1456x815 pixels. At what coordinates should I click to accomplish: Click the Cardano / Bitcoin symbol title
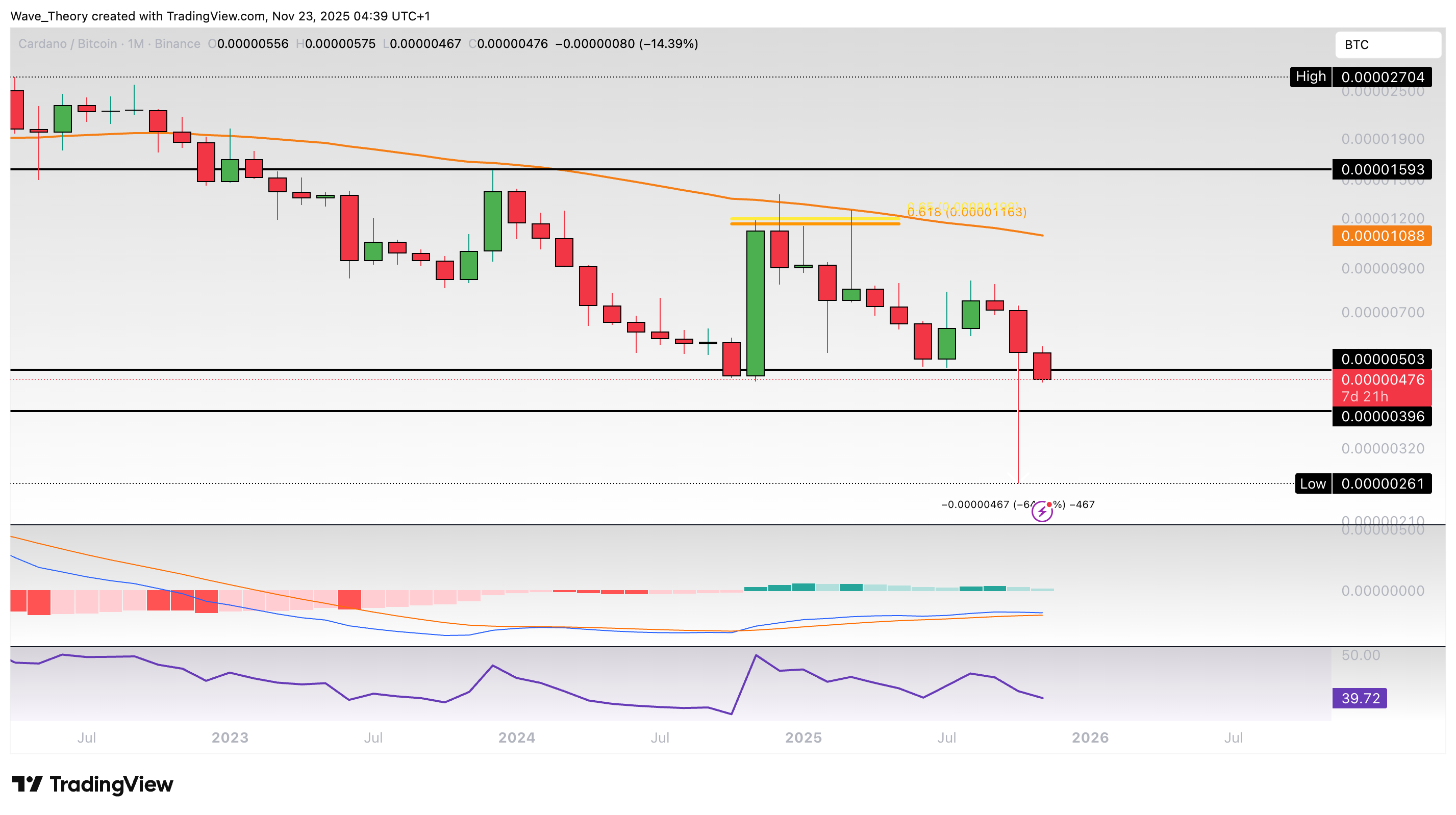coord(68,44)
